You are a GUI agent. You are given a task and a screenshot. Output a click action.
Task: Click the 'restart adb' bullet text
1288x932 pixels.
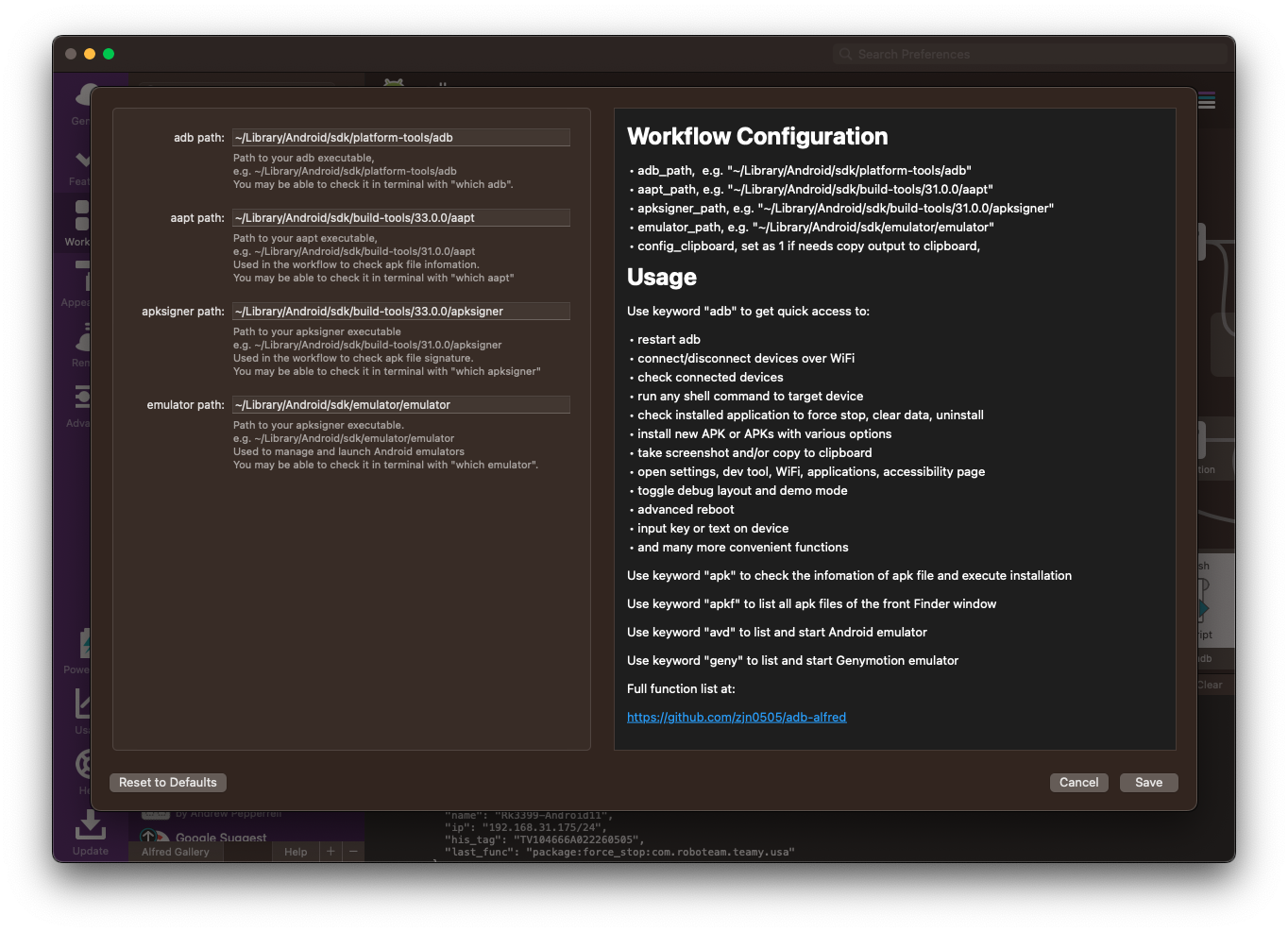[669, 340]
